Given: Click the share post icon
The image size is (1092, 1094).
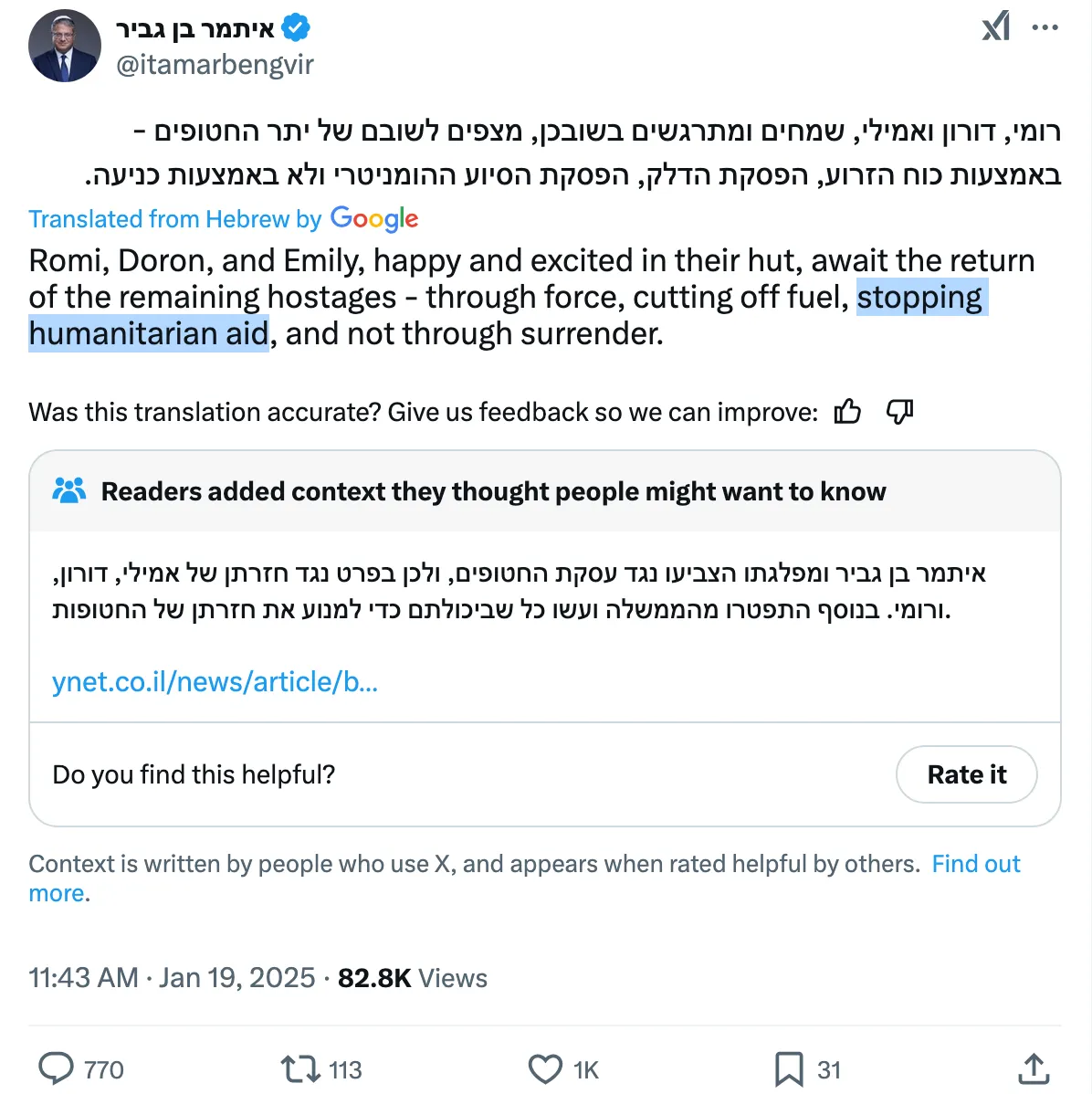Looking at the screenshot, I should tap(1034, 1068).
